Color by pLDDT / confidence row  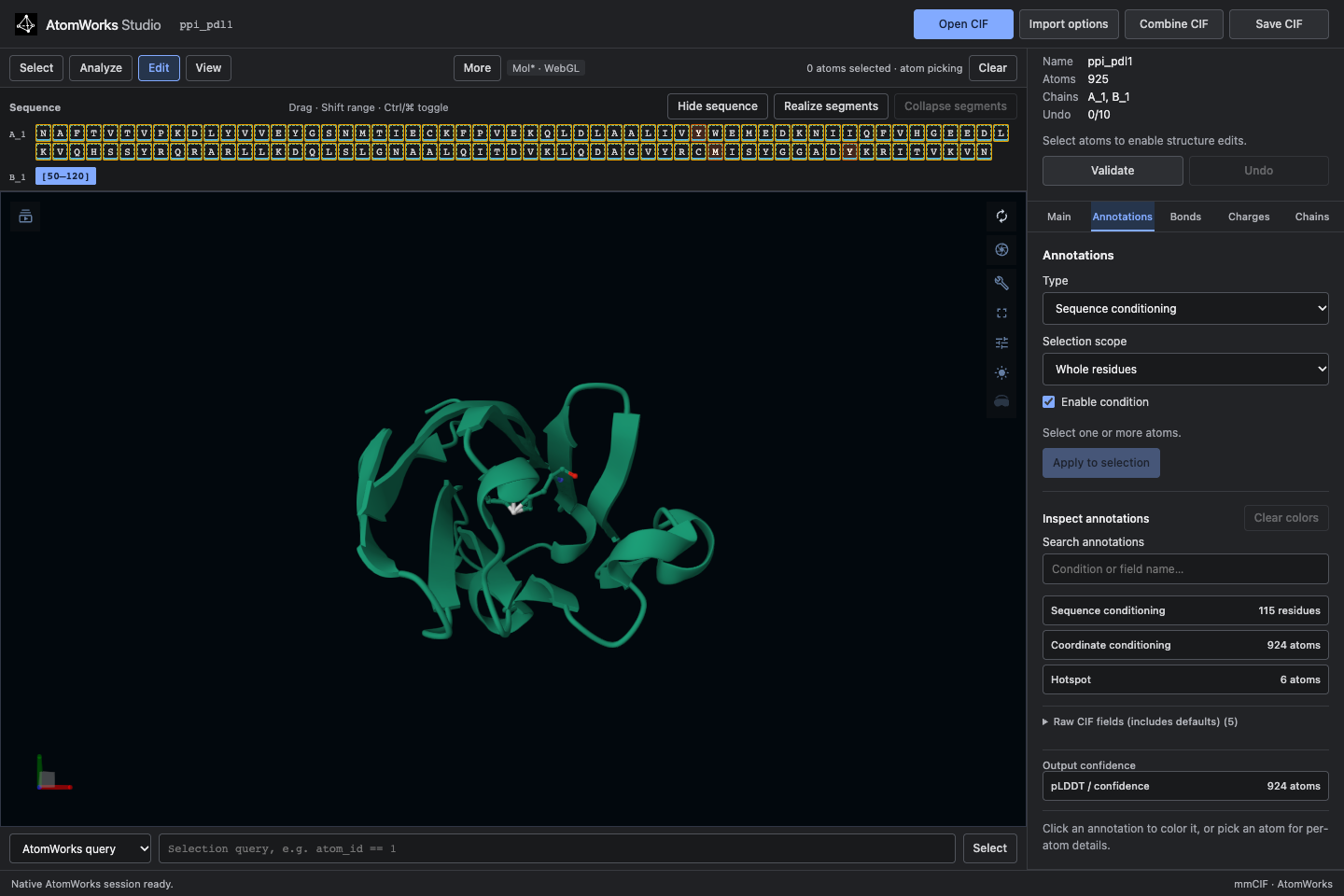coord(1185,786)
